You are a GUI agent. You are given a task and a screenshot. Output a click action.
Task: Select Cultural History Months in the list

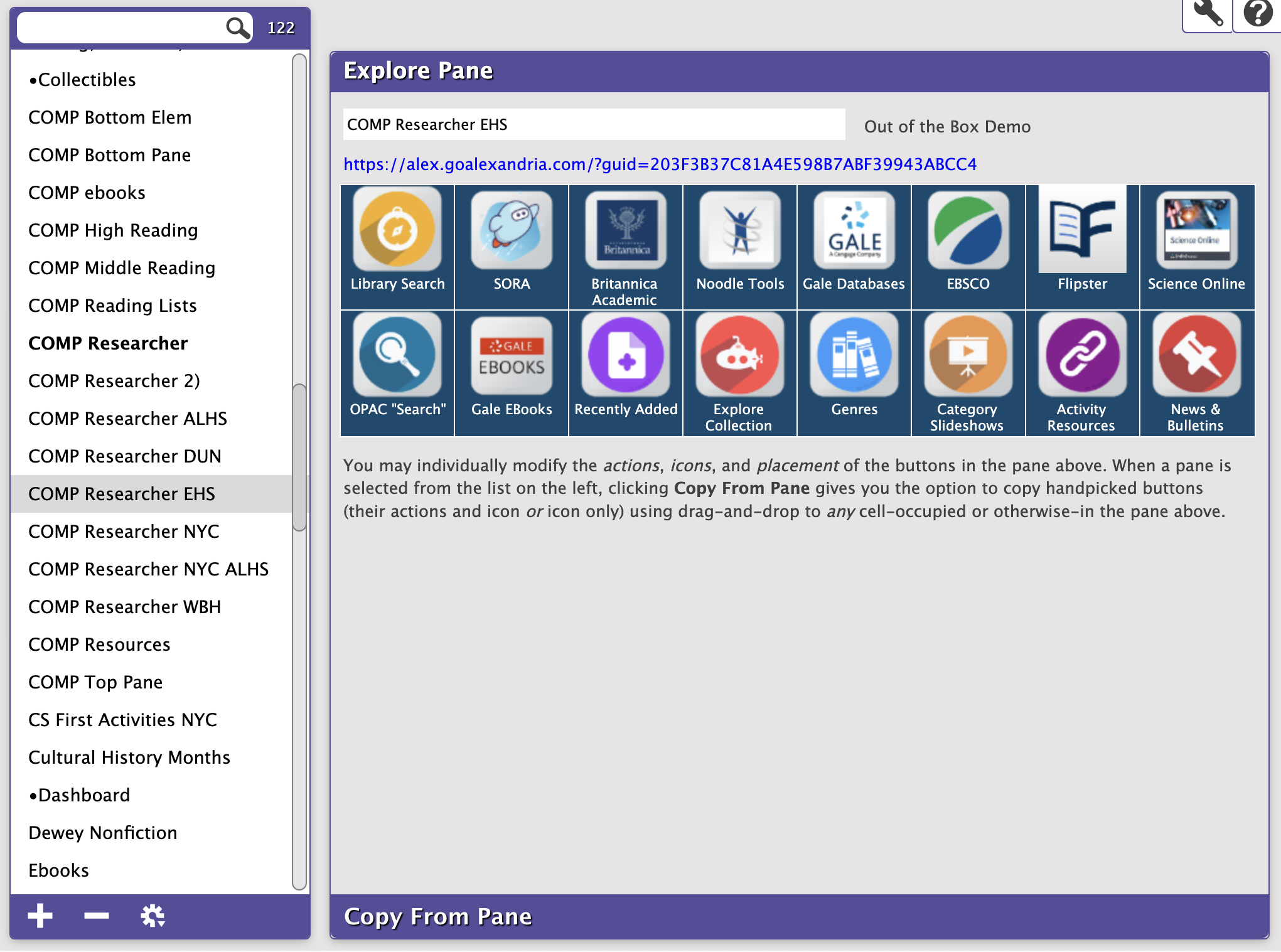tap(151, 757)
